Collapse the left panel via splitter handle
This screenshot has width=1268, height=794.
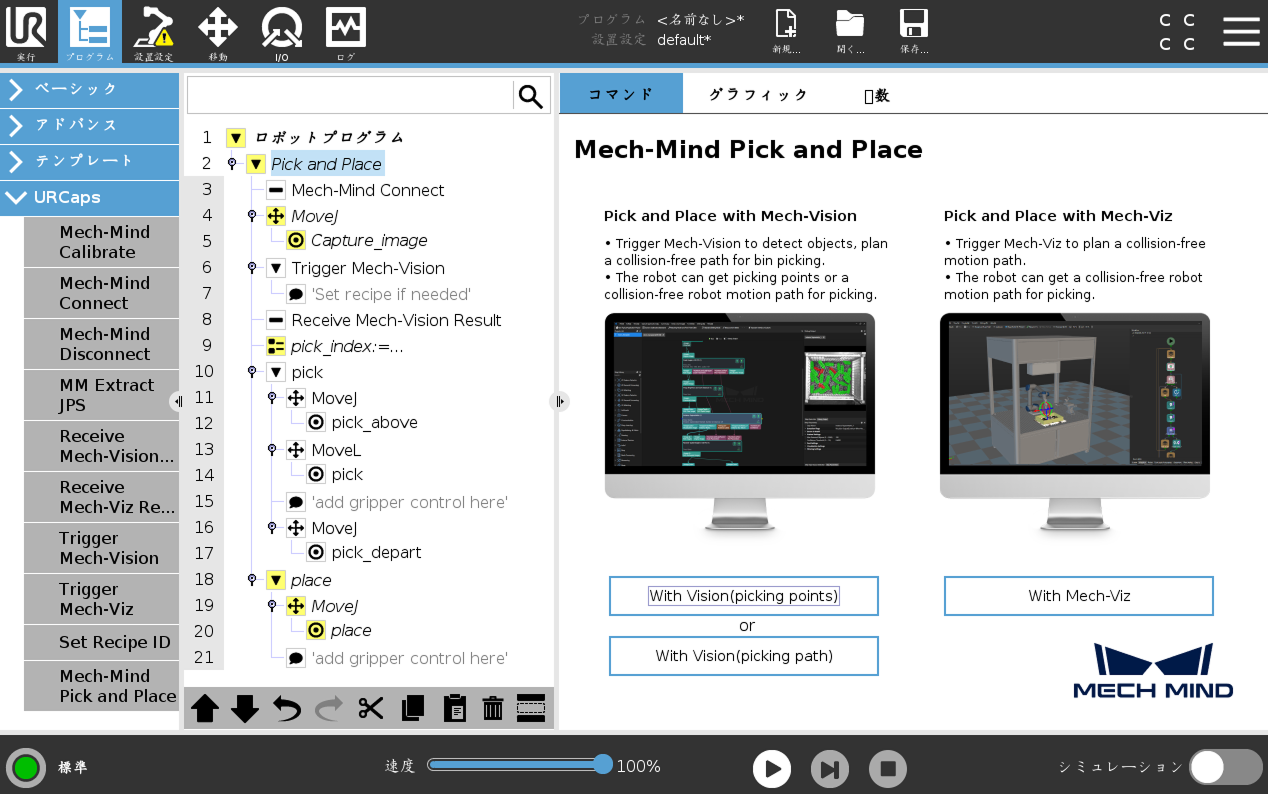[177, 401]
